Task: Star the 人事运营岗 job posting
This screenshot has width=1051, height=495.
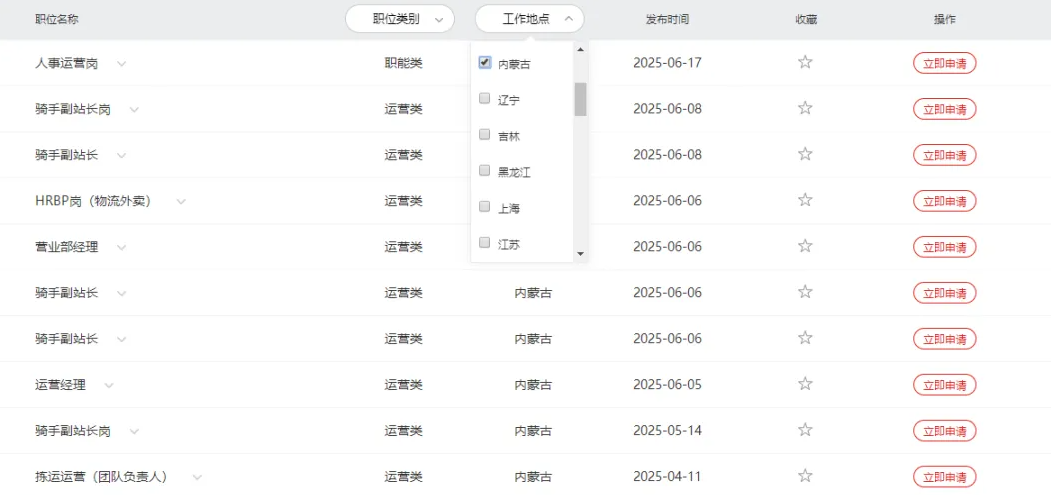Action: pyautogui.click(x=805, y=63)
